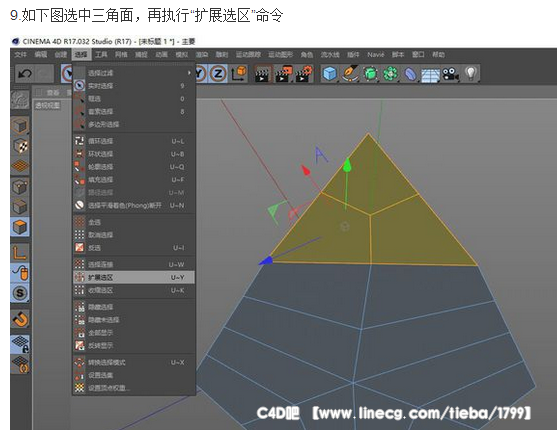Click the Light bulb icon

pyautogui.click(x=471, y=74)
